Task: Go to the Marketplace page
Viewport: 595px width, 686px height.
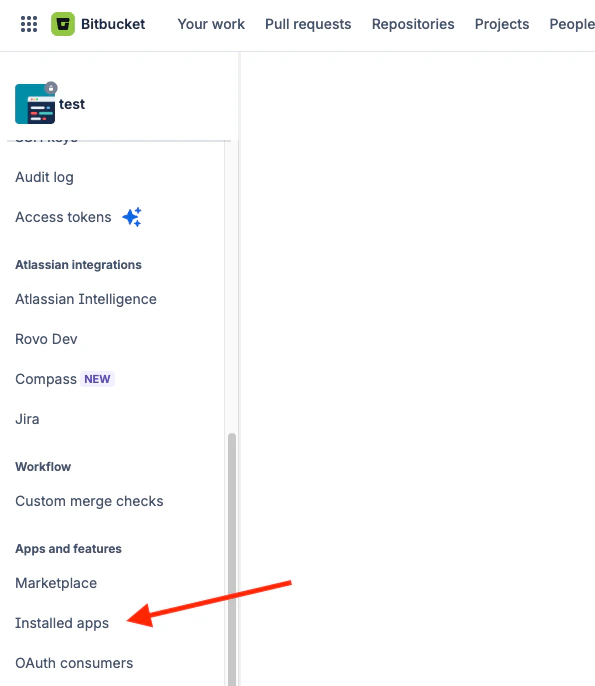Action: (x=56, y=583)
